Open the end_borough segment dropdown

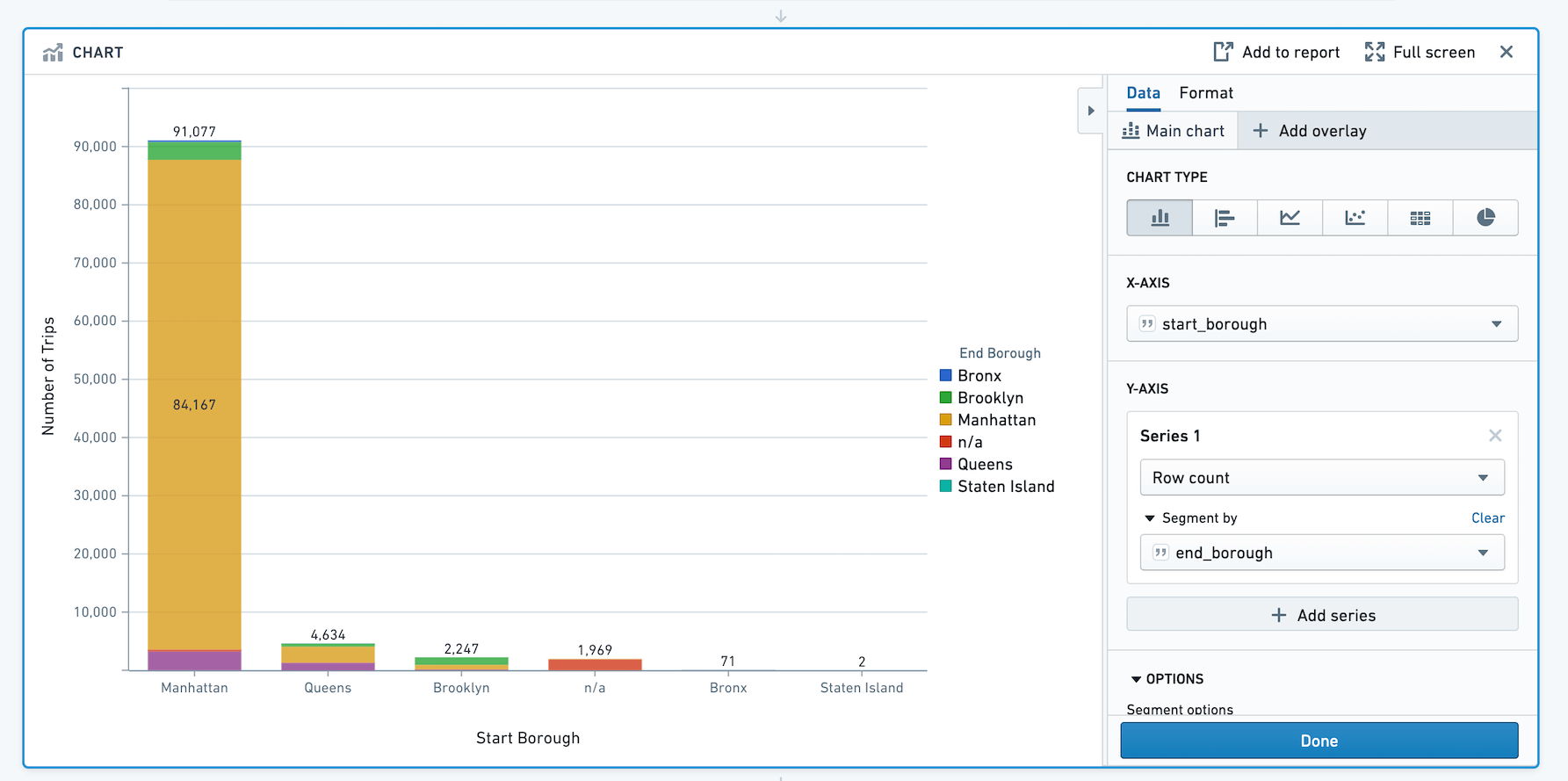point(1322,553)
